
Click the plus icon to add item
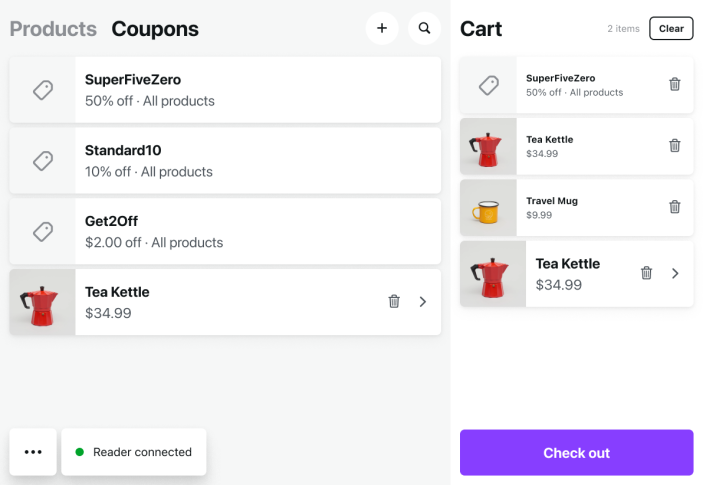(381, 28)
